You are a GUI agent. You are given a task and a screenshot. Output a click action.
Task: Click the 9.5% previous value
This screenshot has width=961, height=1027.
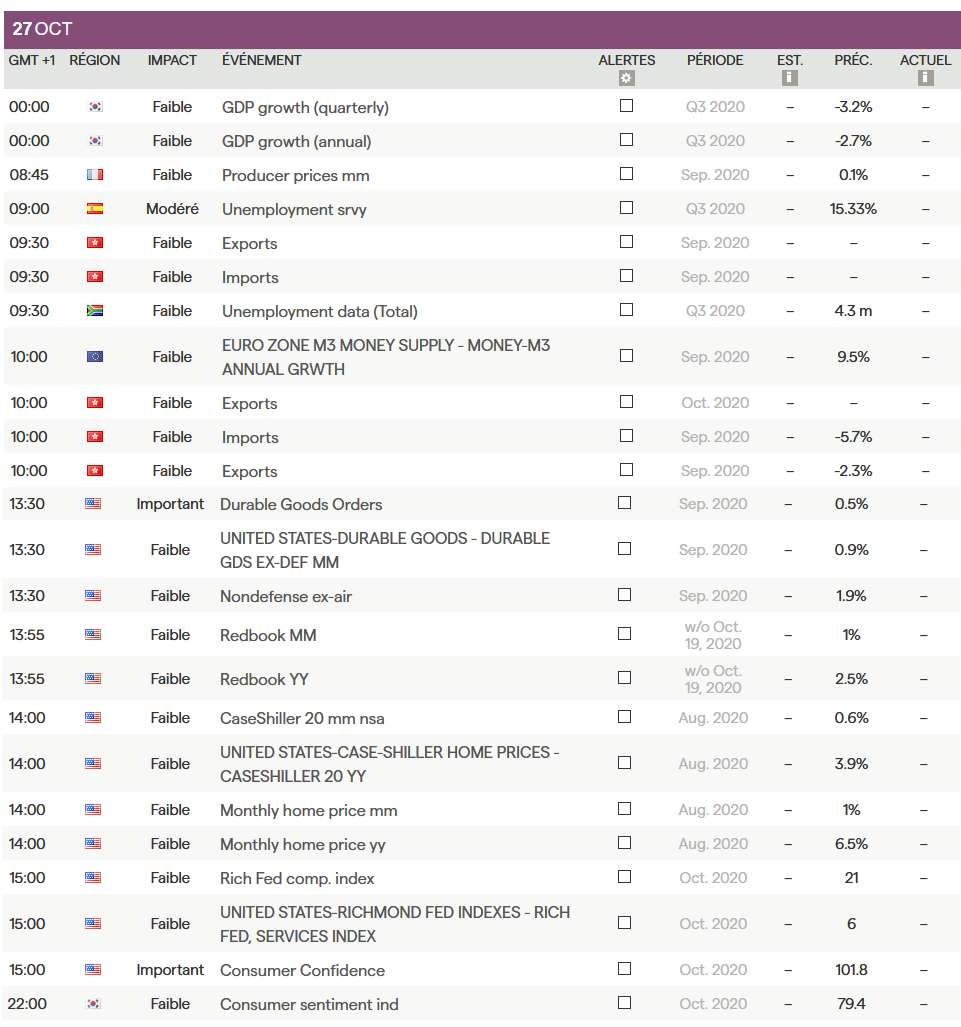[x=853, y=357]
